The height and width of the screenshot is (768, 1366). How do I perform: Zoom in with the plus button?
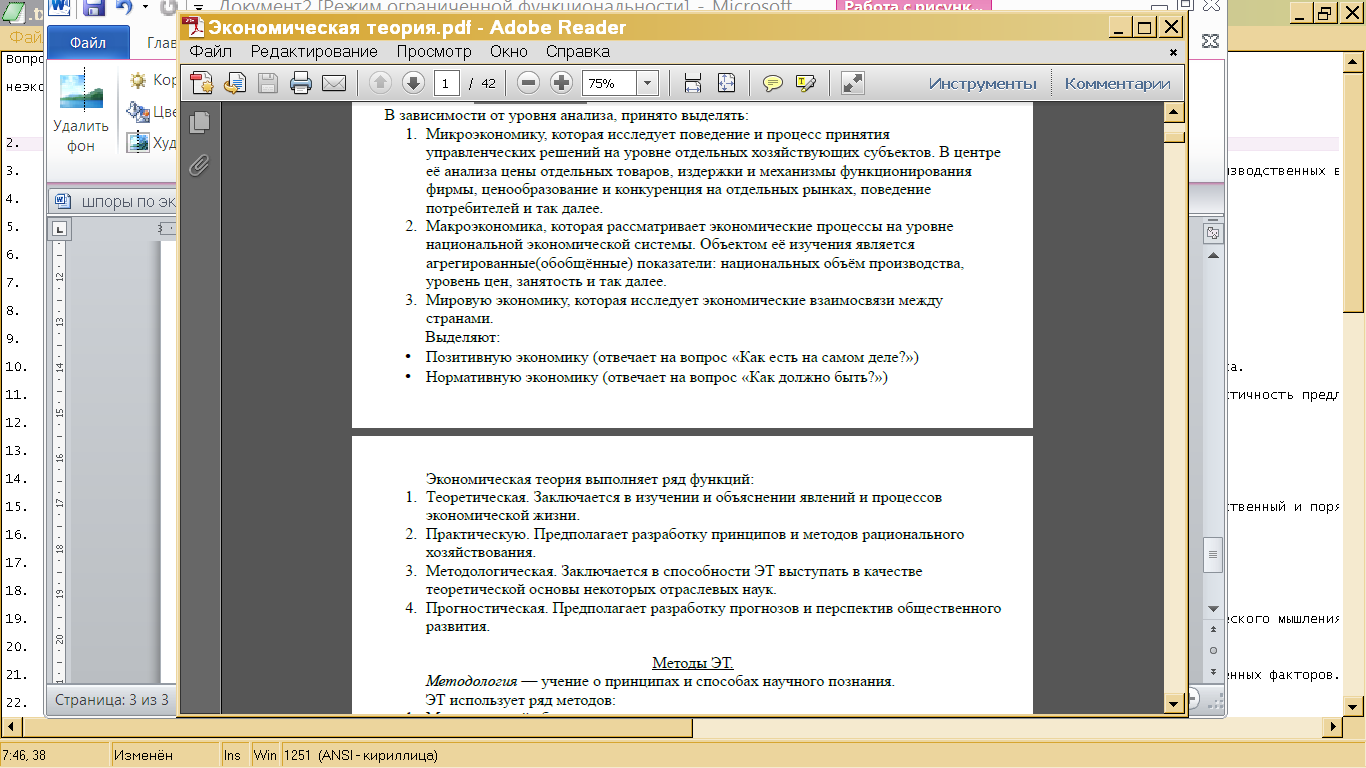[x=561, y=83]
